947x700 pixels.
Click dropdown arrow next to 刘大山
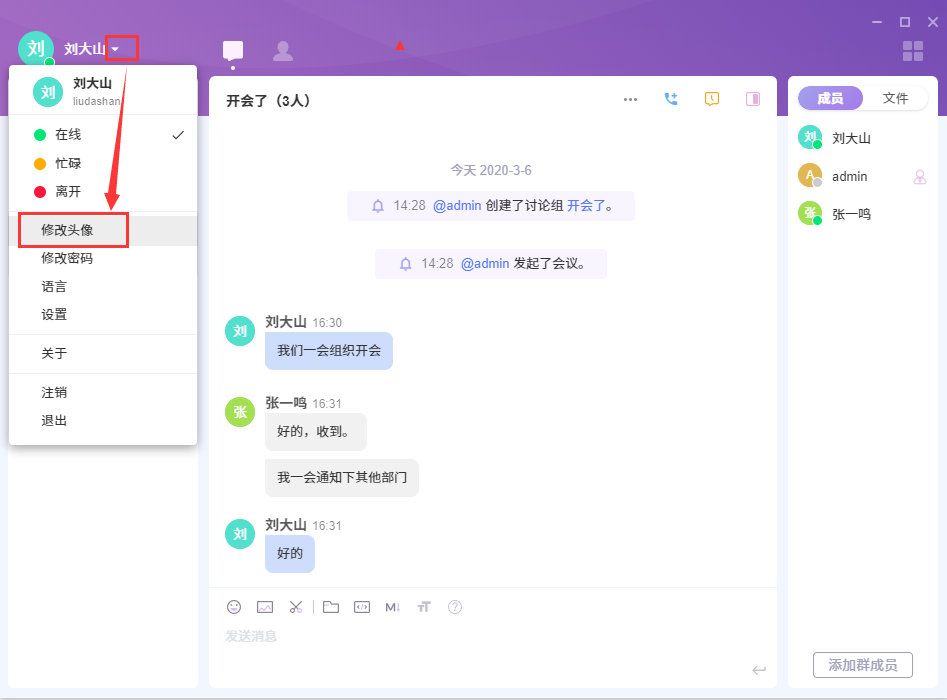(116, 49)
